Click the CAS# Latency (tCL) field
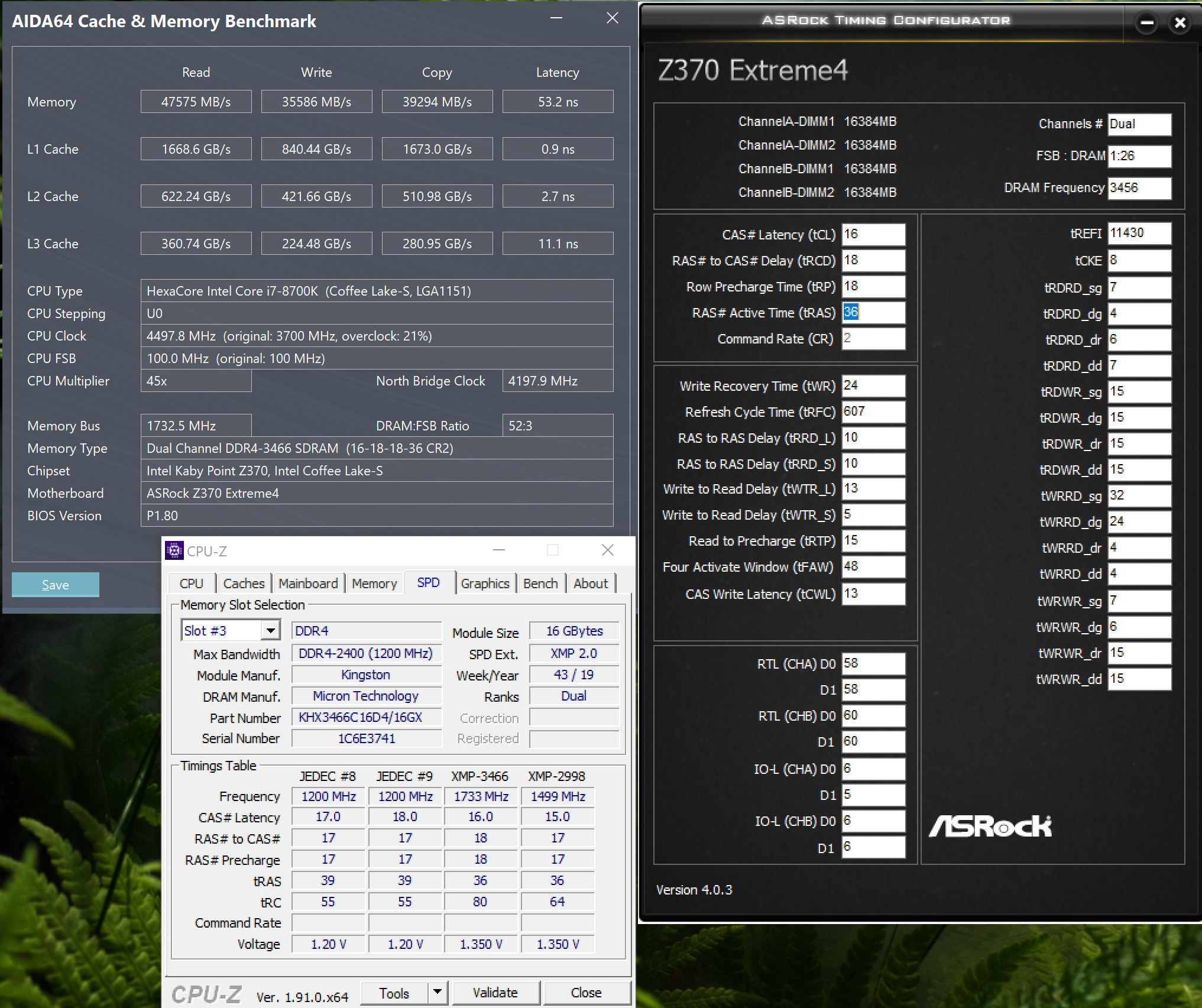The image size is (1202, 1008). point(873,235)
